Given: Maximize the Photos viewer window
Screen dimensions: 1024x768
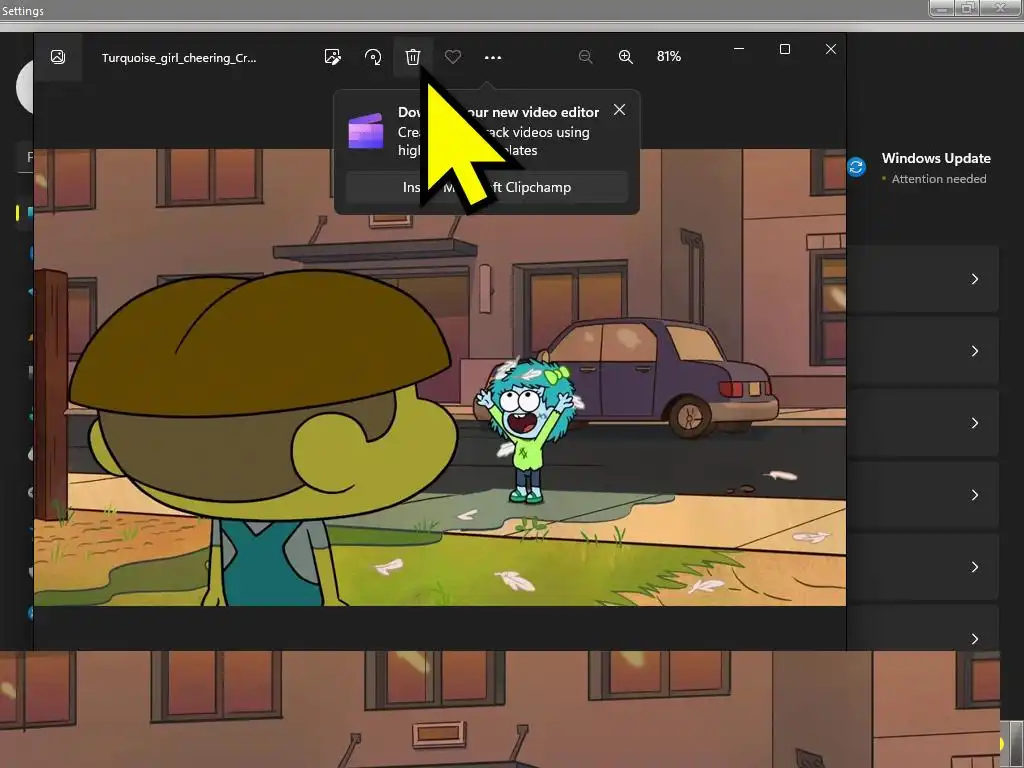Looking at the screenshot, I should 785,49.
